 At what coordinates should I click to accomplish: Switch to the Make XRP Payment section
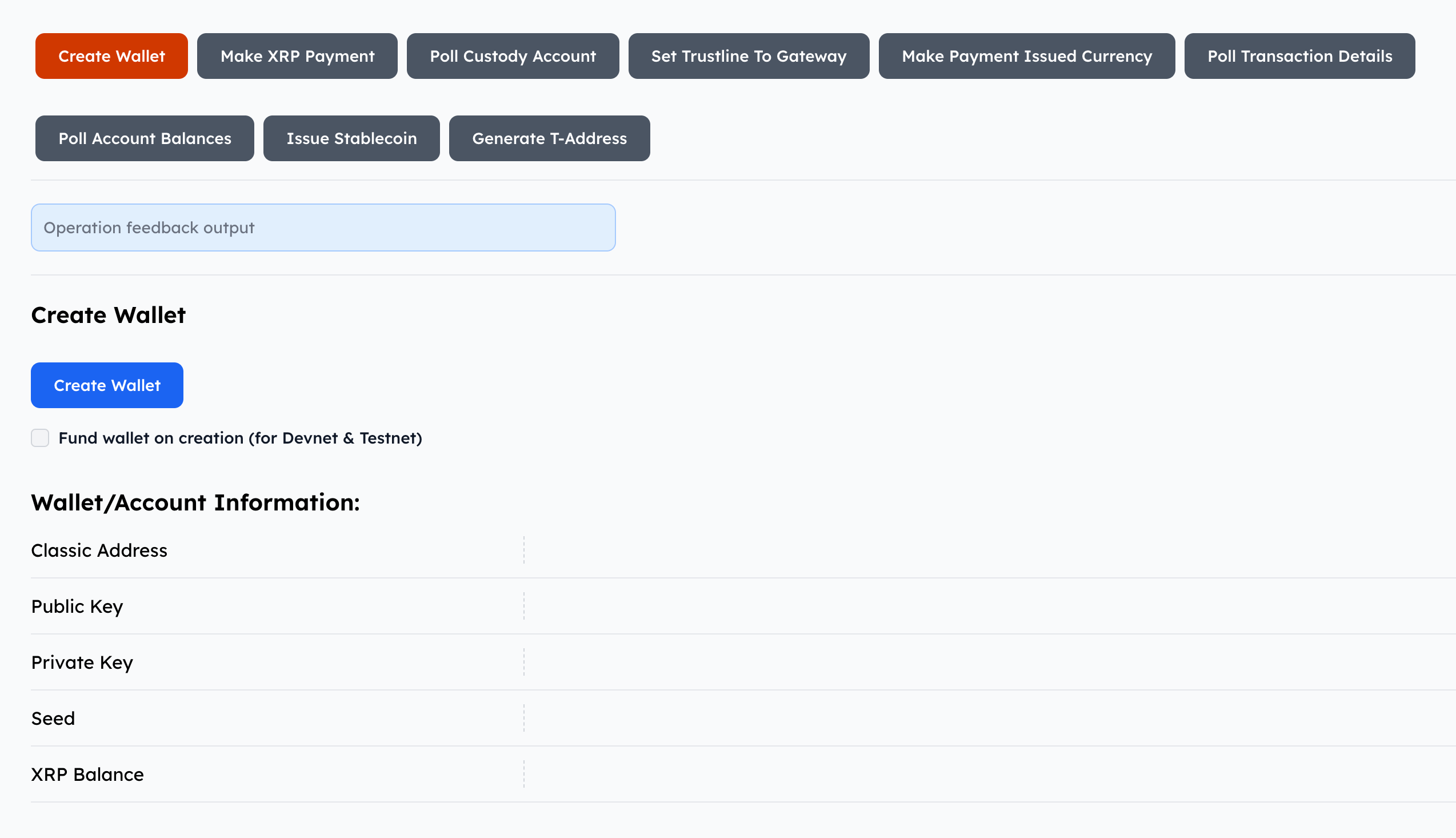tap(297, 56)
